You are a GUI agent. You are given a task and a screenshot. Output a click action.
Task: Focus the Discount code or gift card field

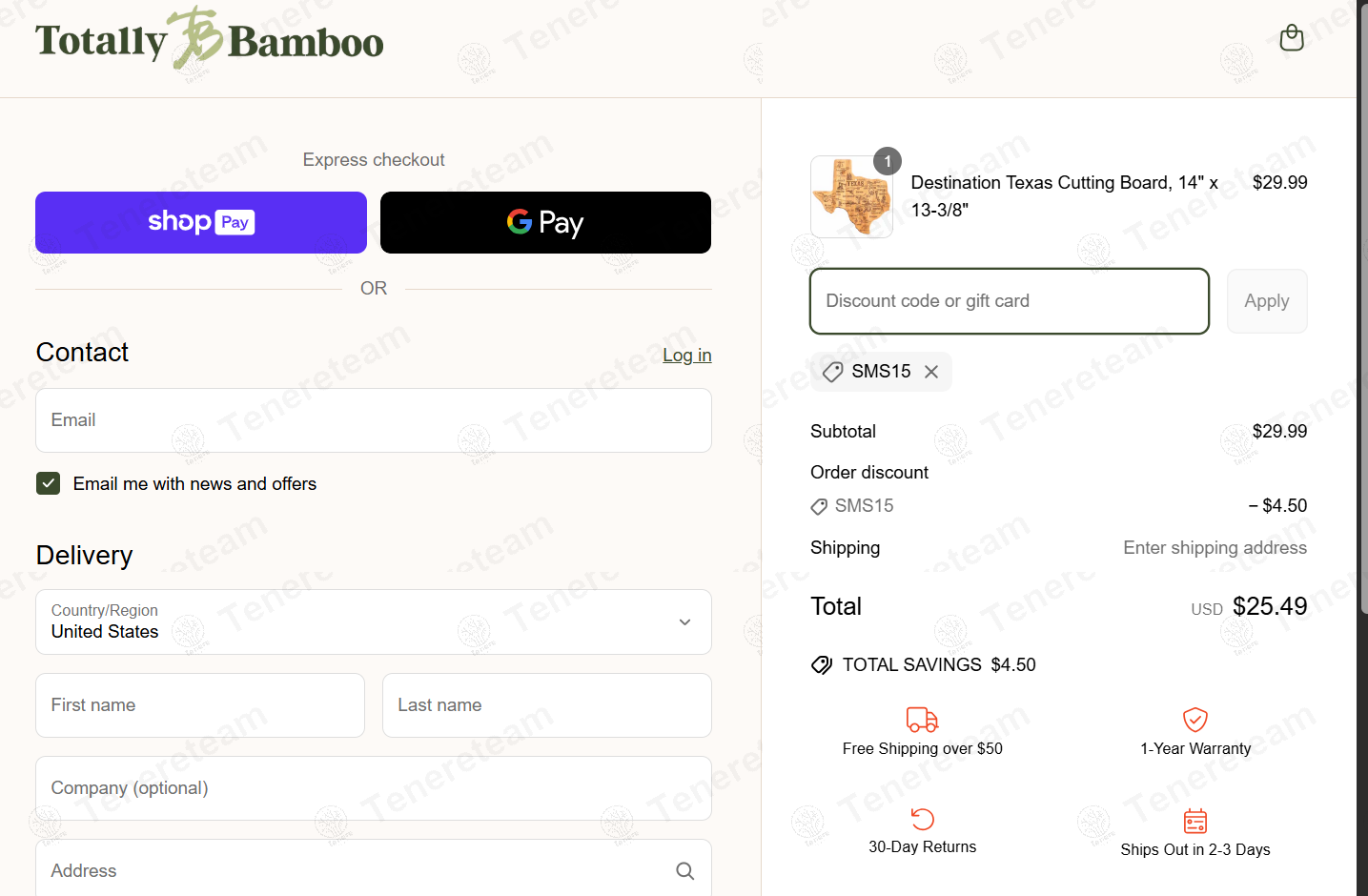(1009, 301)
